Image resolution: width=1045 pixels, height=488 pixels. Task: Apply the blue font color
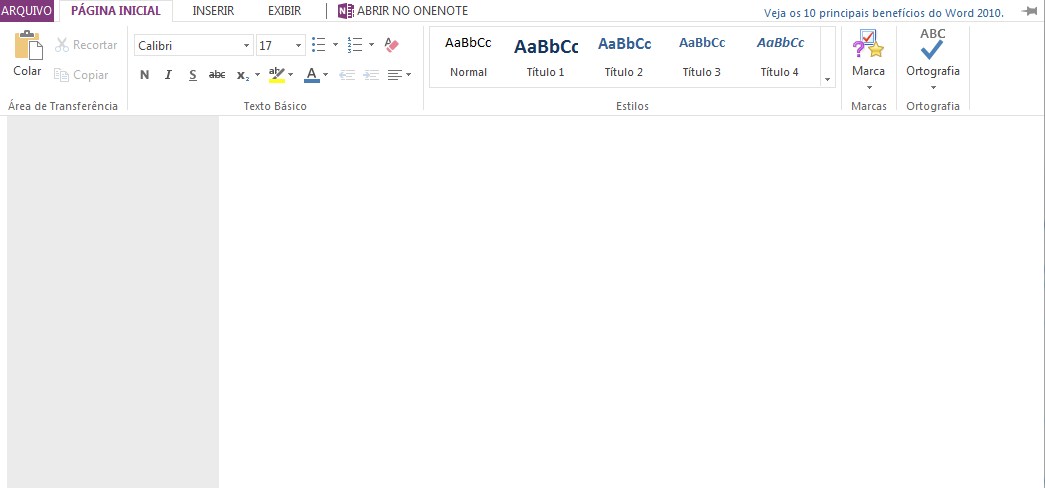coord(311,75)
